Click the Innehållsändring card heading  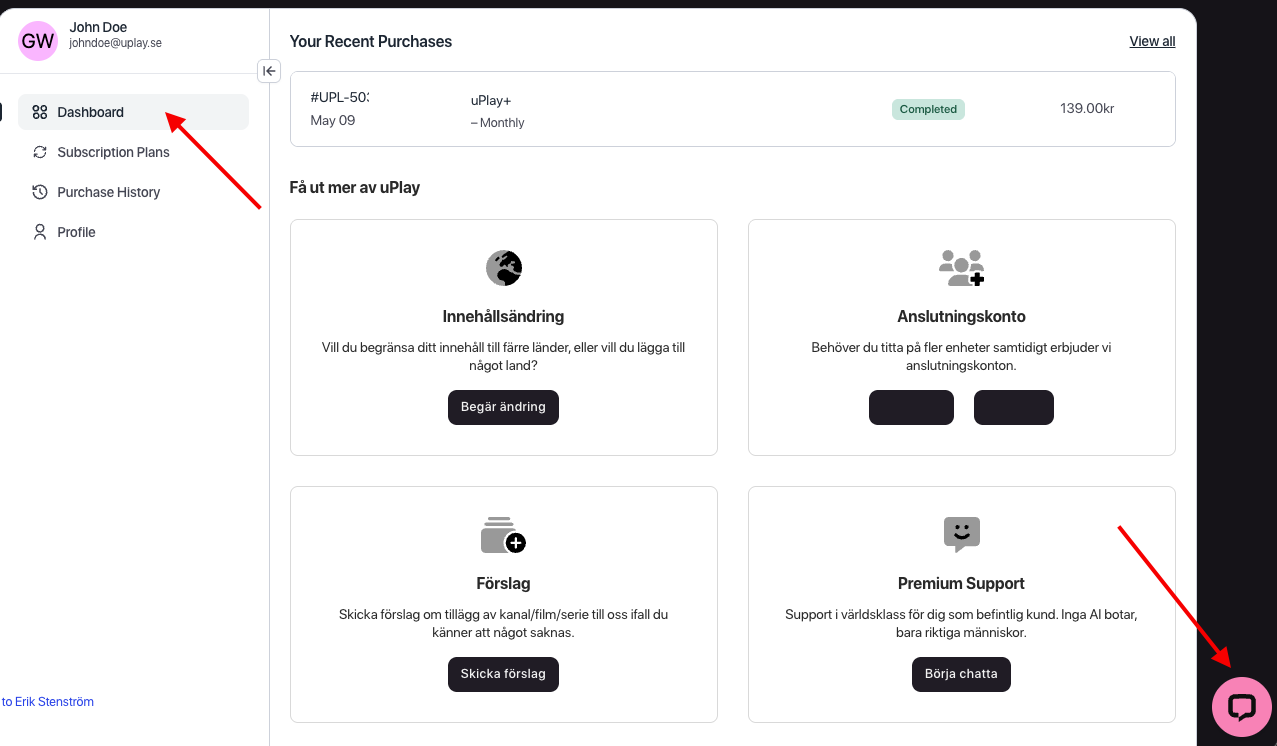[x=503, y=316]
